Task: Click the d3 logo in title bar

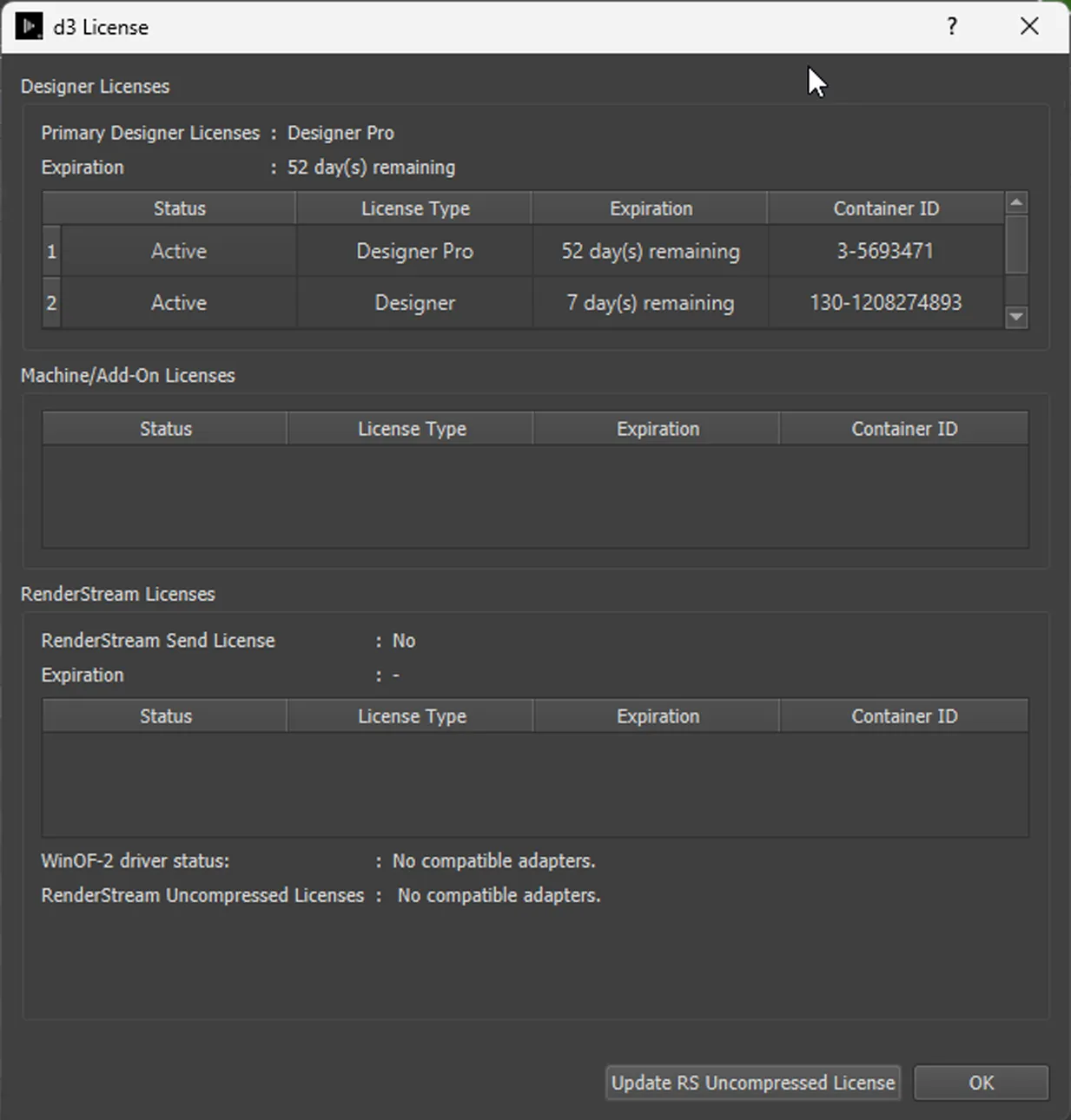Action: tap(29, 27)
